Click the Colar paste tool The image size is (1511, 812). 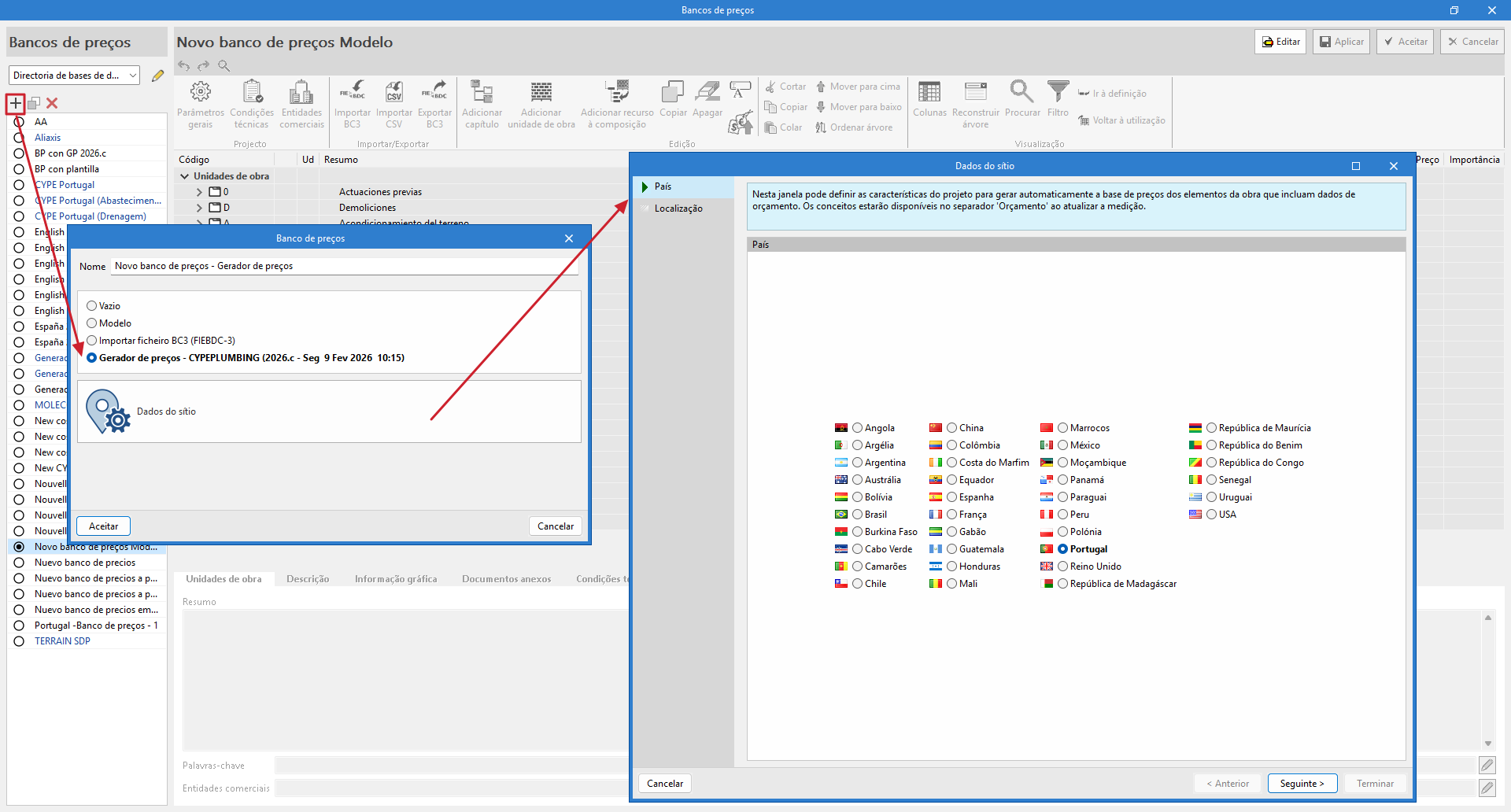[x=785, y=127]
